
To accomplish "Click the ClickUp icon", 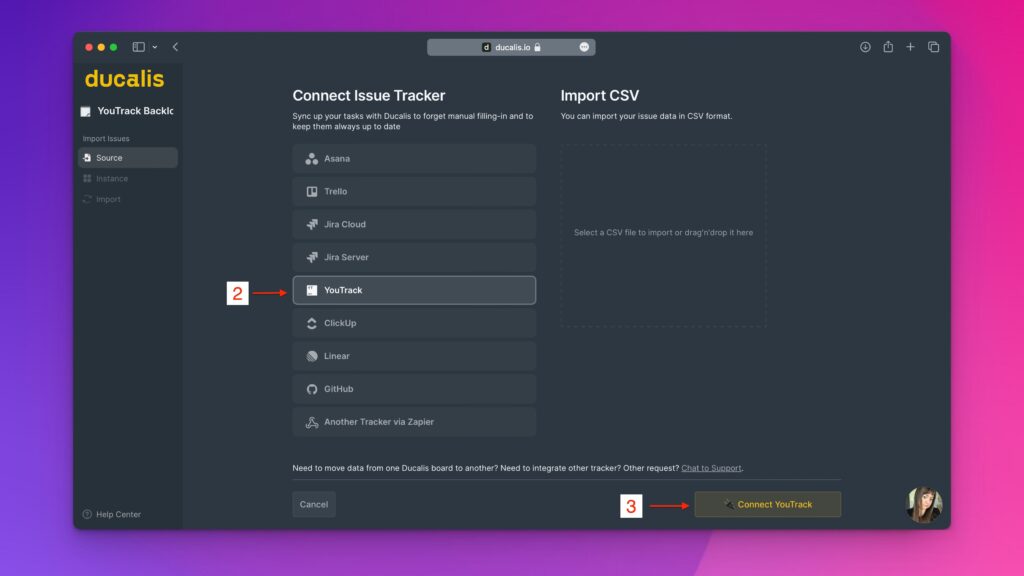I will point(311,323).
